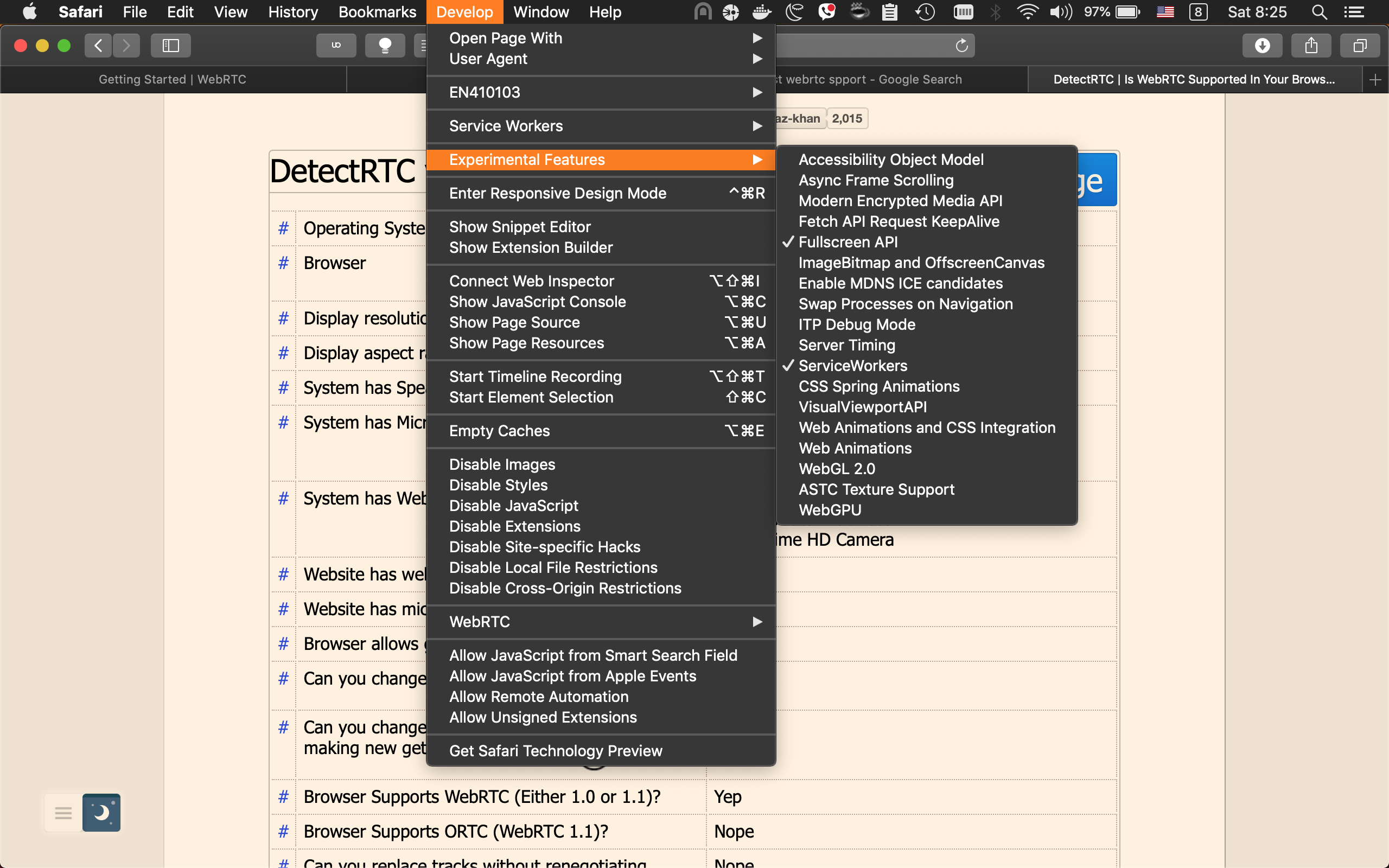The height and width of the screenshot is (868, 1389).
Task: Show all tabs overview icon
Action: [x=1360, y=46]
